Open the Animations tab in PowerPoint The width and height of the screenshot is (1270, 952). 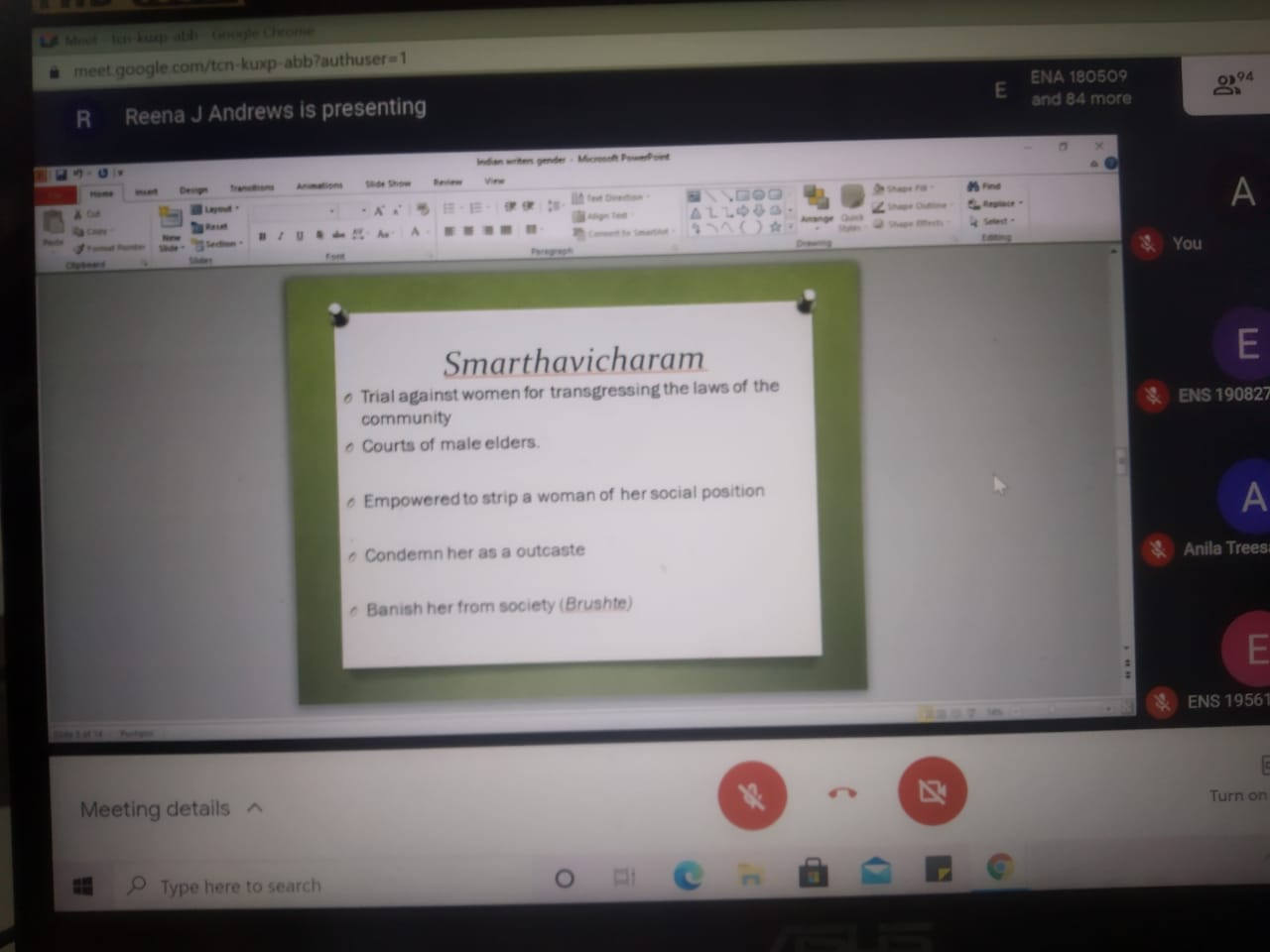coord(319,185)
